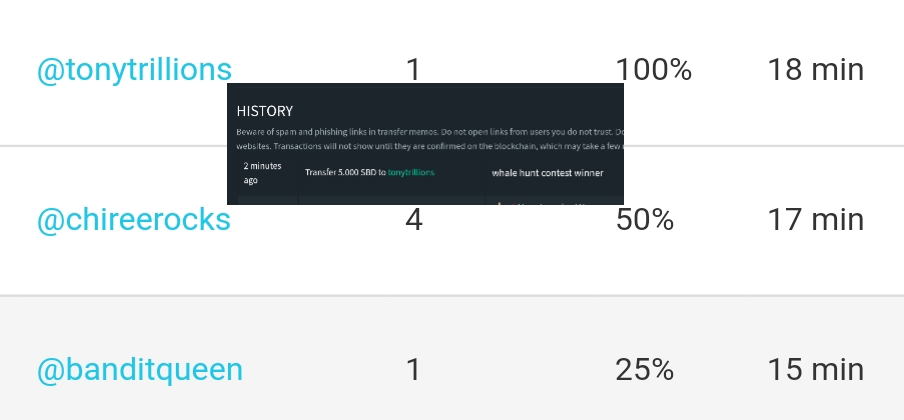Click the 'Transfer 5.000 SBD to' text
This screenshot has height=420, width=904.
tap(345, 172)
